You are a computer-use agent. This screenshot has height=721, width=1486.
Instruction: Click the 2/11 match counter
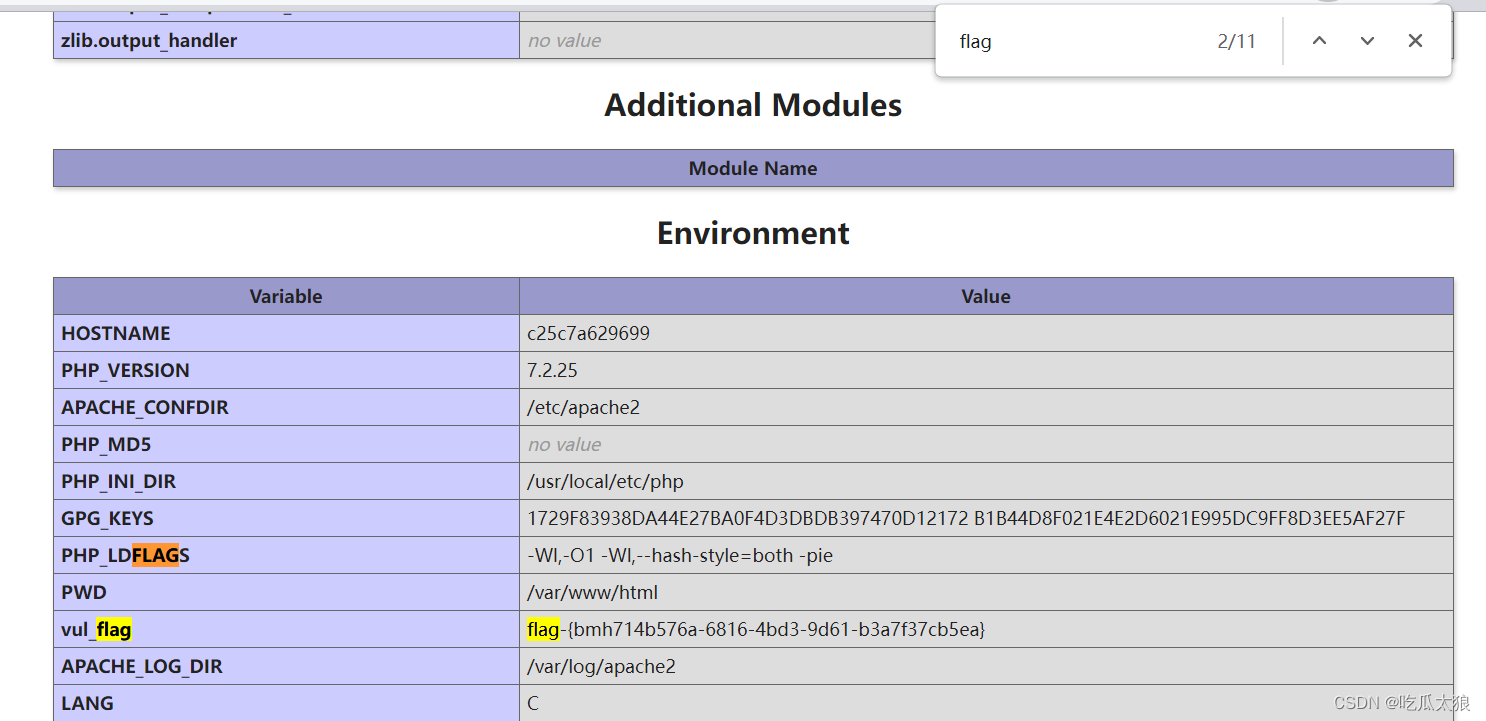1236,41
